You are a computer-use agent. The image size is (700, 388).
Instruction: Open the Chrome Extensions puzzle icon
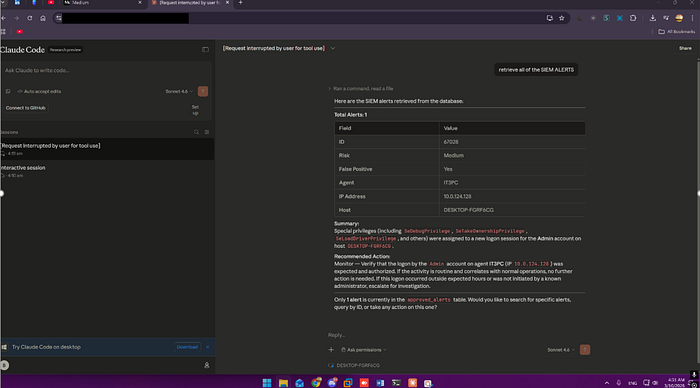pos(633,18)
